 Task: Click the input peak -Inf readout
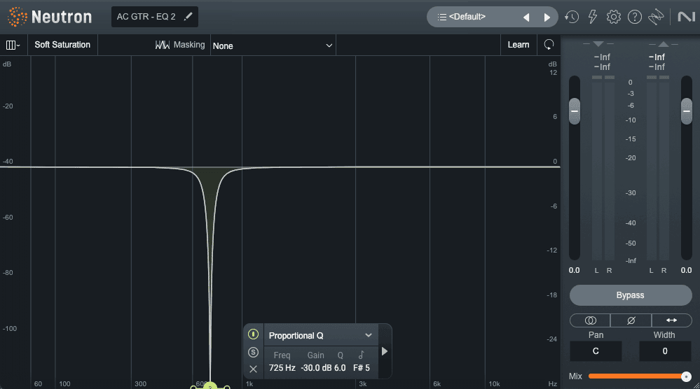(x=602, y=57)
